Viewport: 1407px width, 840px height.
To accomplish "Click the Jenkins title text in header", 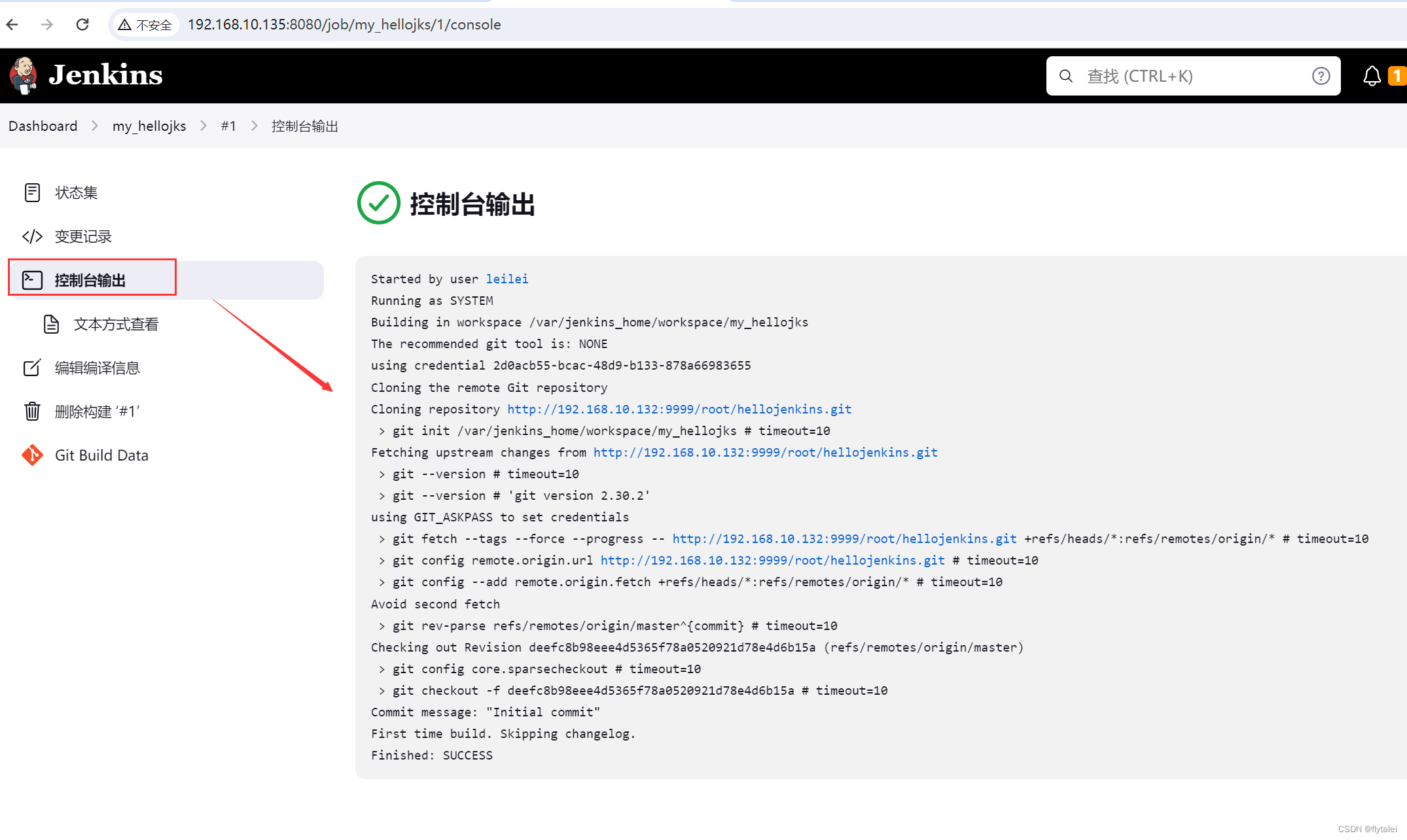I will [x=106, y=75].
